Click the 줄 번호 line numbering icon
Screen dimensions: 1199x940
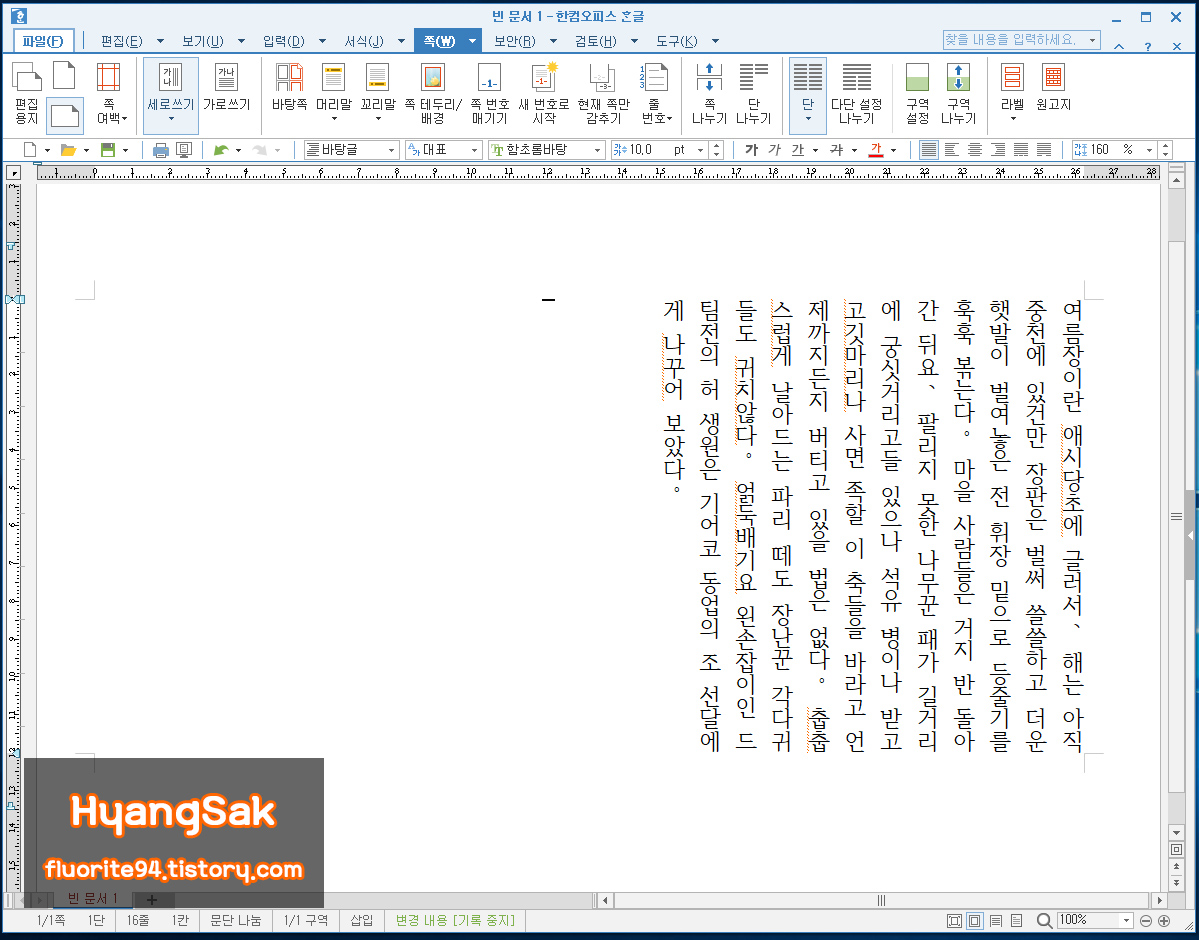click(x=657, y=93)
